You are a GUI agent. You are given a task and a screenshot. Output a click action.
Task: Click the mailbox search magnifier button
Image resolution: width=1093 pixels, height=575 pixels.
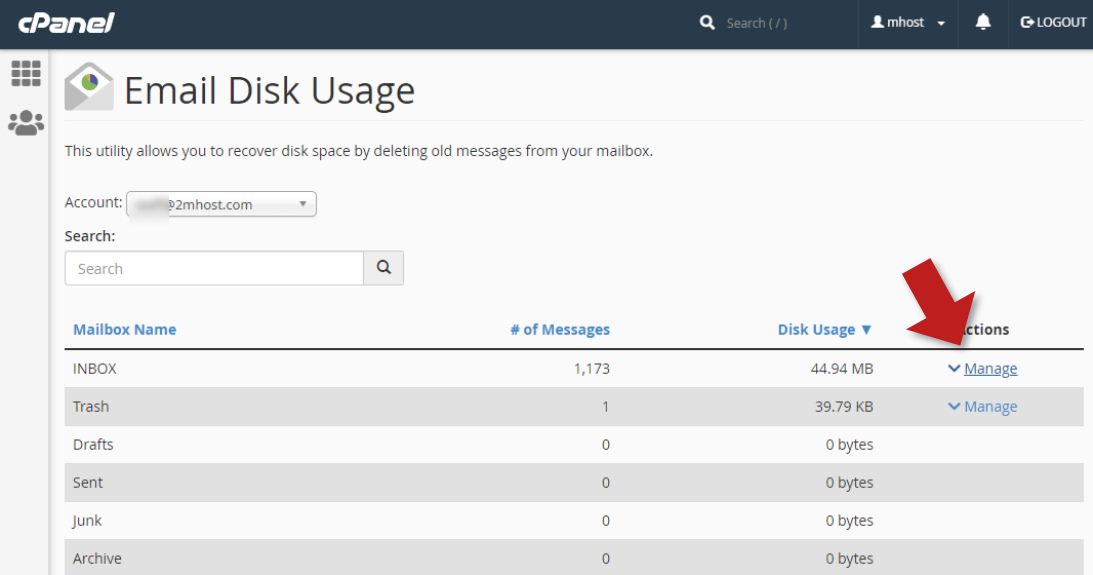click(x=383, y=268)
